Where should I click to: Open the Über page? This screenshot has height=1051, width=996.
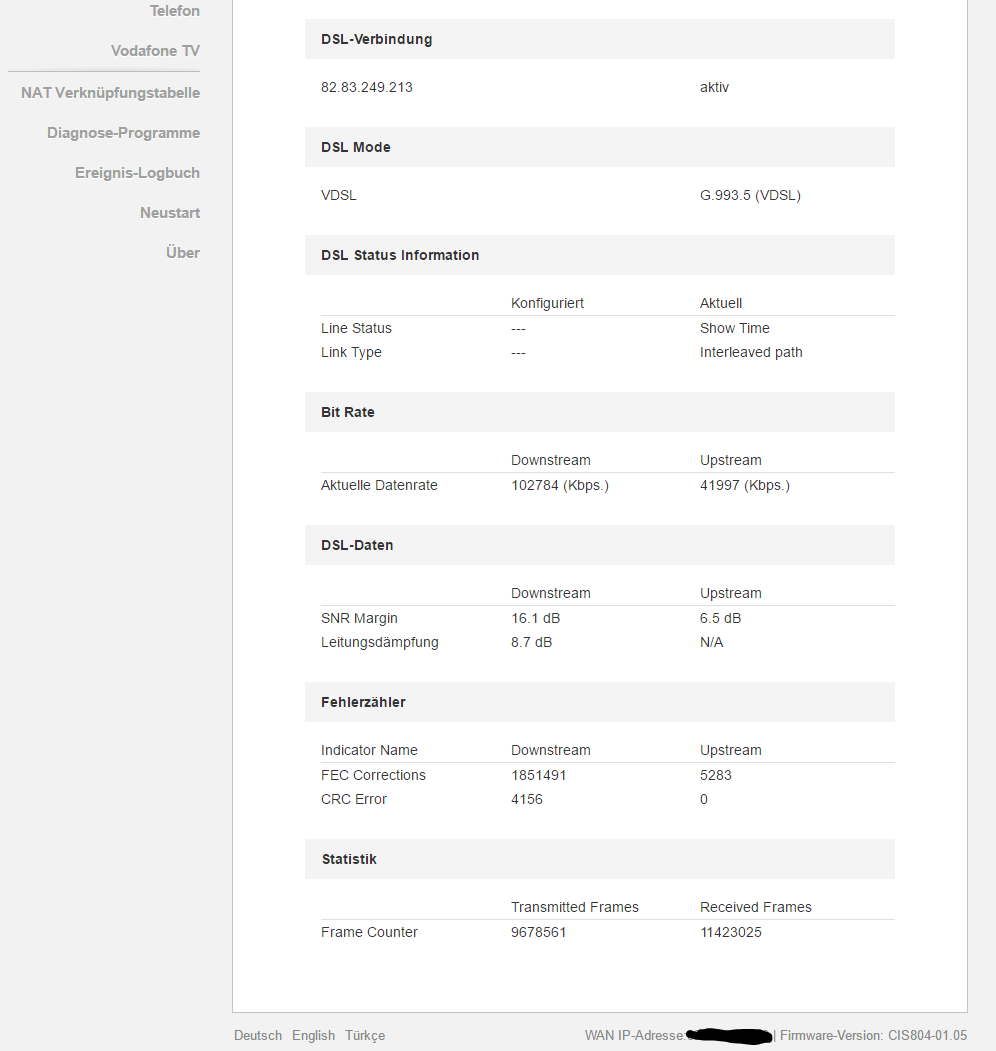point(183,253)
